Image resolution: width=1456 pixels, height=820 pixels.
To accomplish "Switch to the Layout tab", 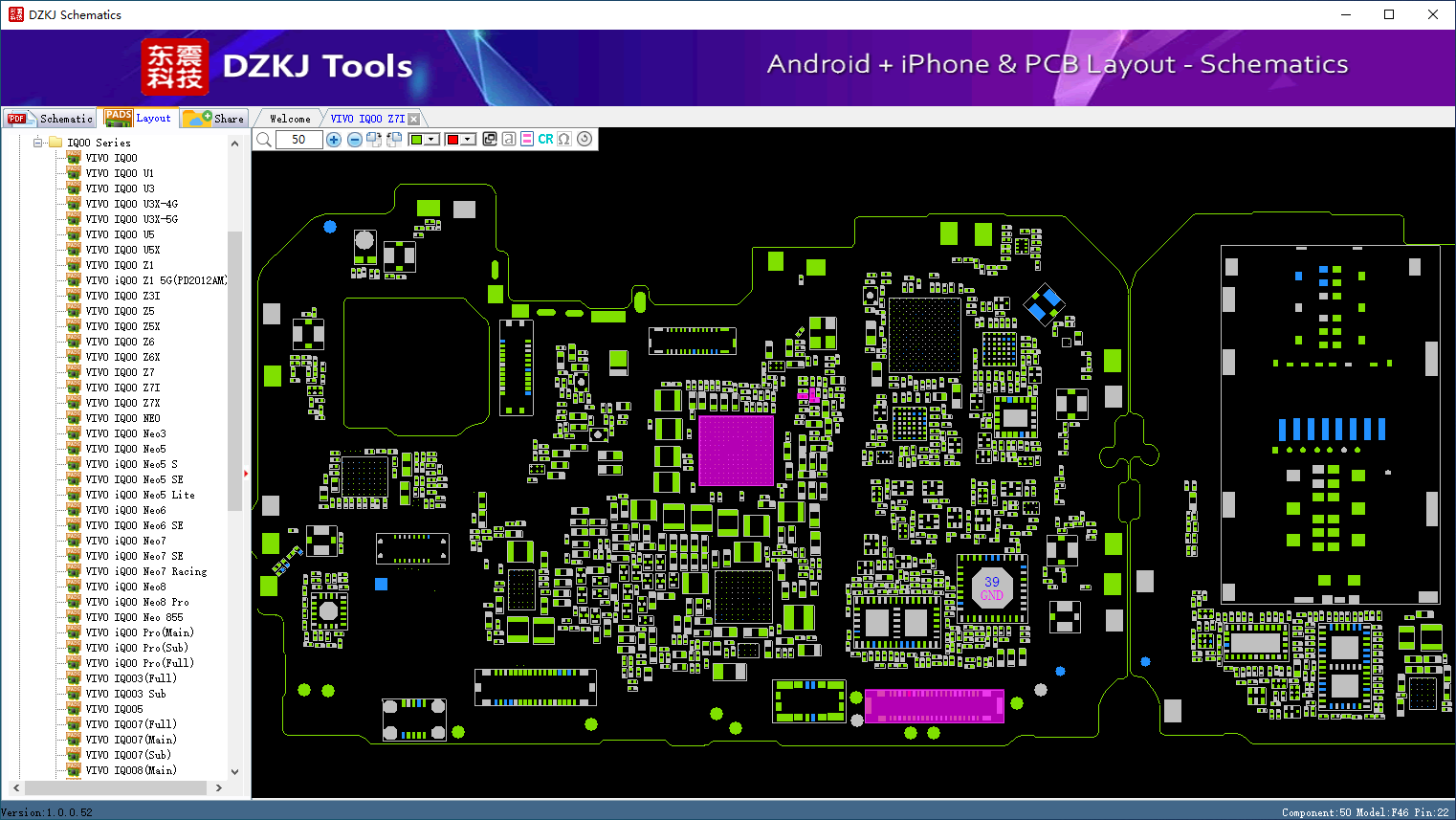I will 139,118.
